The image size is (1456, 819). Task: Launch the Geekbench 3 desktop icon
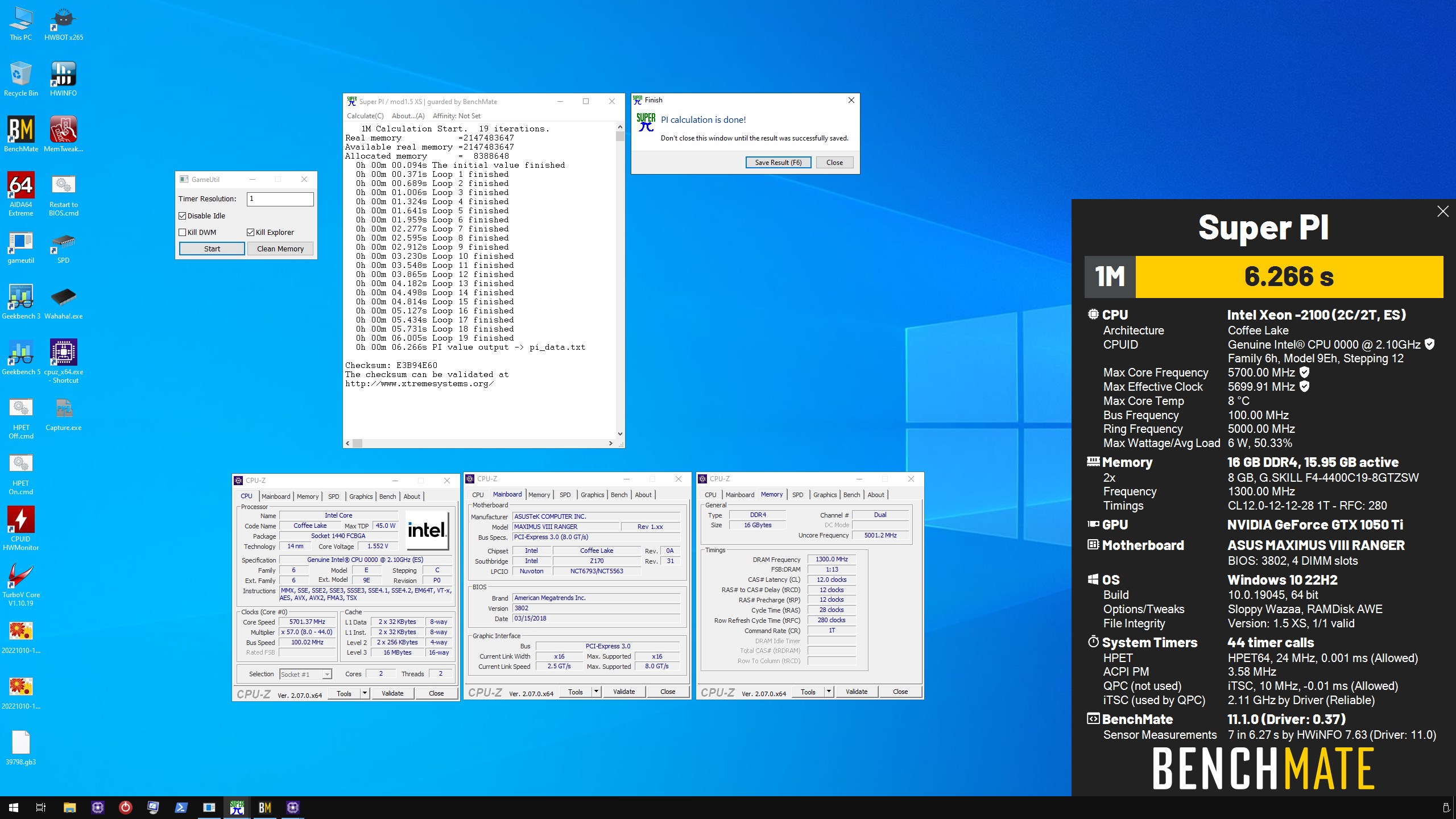[x=21, y=303]
